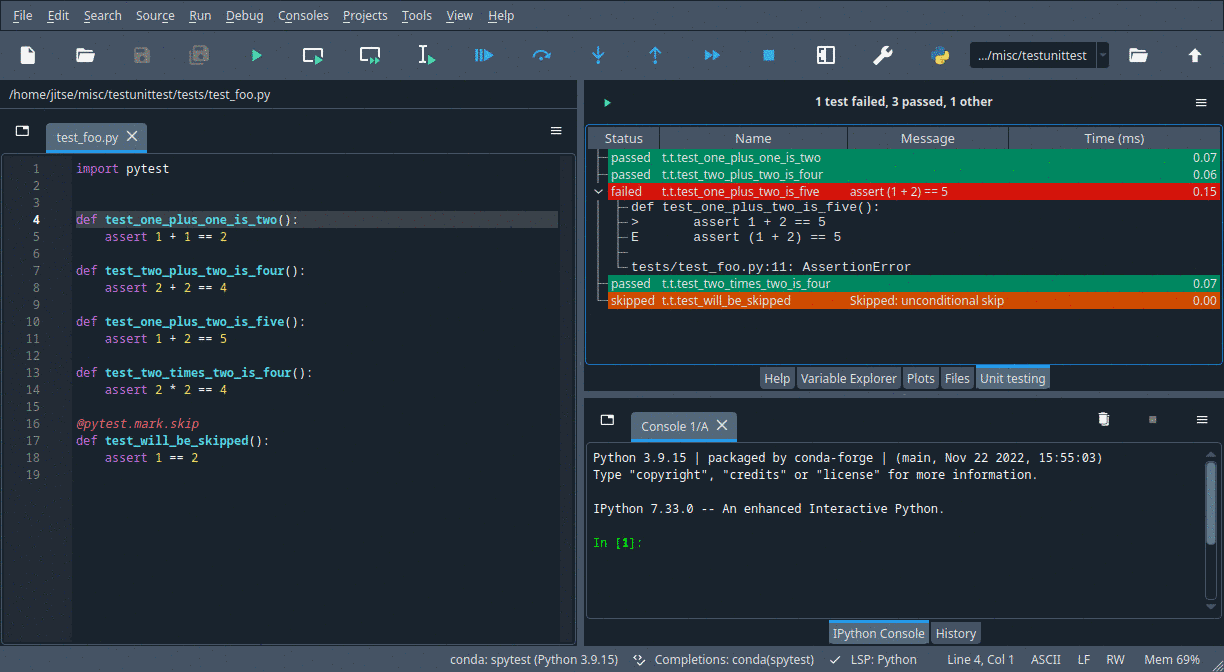The image size is (1224, 672).
Task: Run tests with the green arrow in Unit testing
Action: tap(607, 101)
